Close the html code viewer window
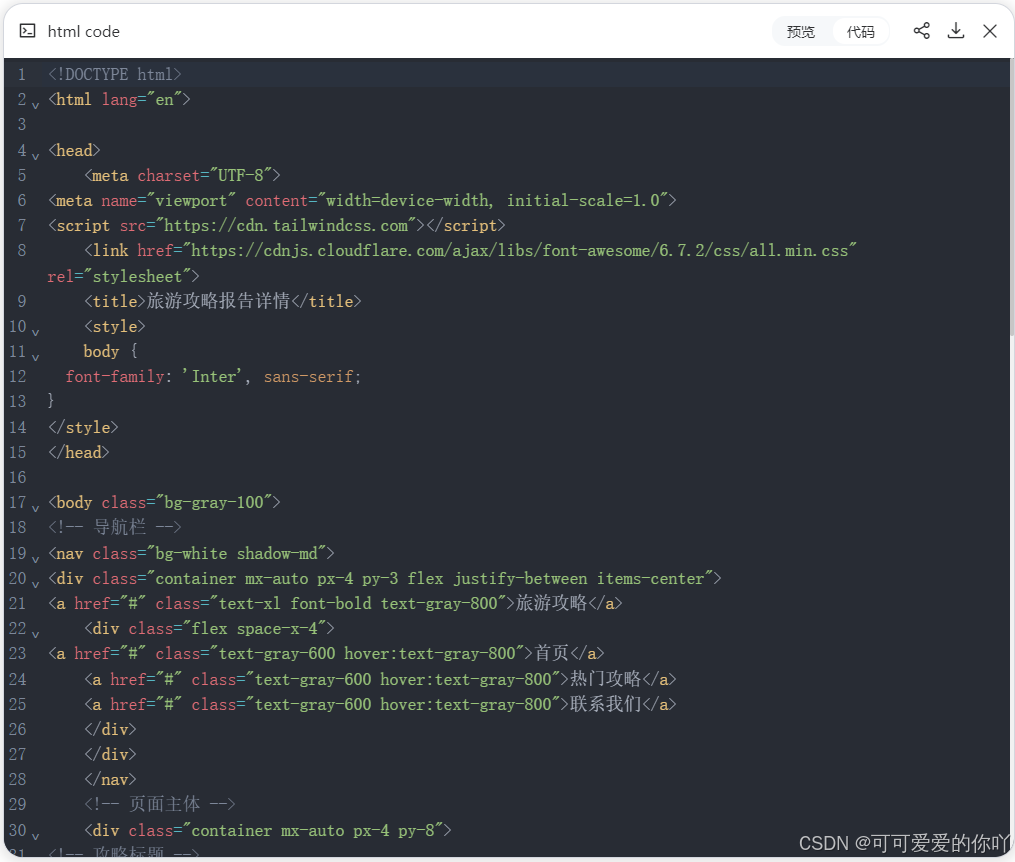This screenshot has width=1015, height=862. tap(990, 31)
